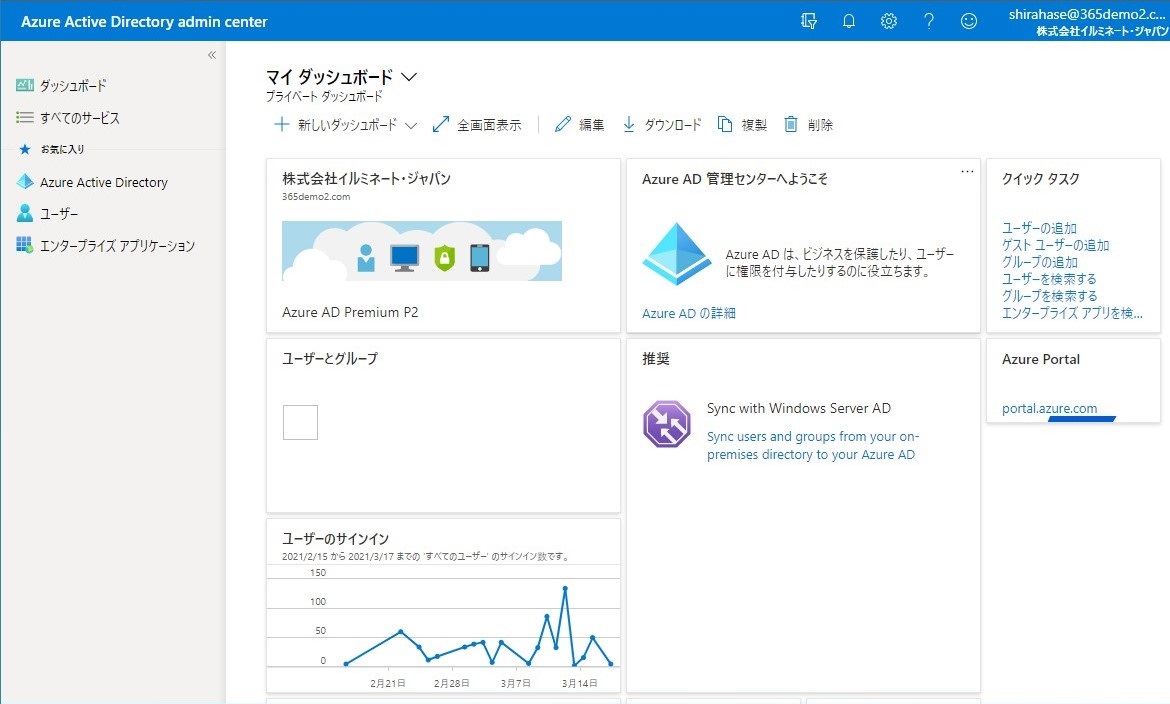The height and width of the screenshot is (704, 1170).
Task: Click the 編集 pencil icon
Action: tap(563, 124)
